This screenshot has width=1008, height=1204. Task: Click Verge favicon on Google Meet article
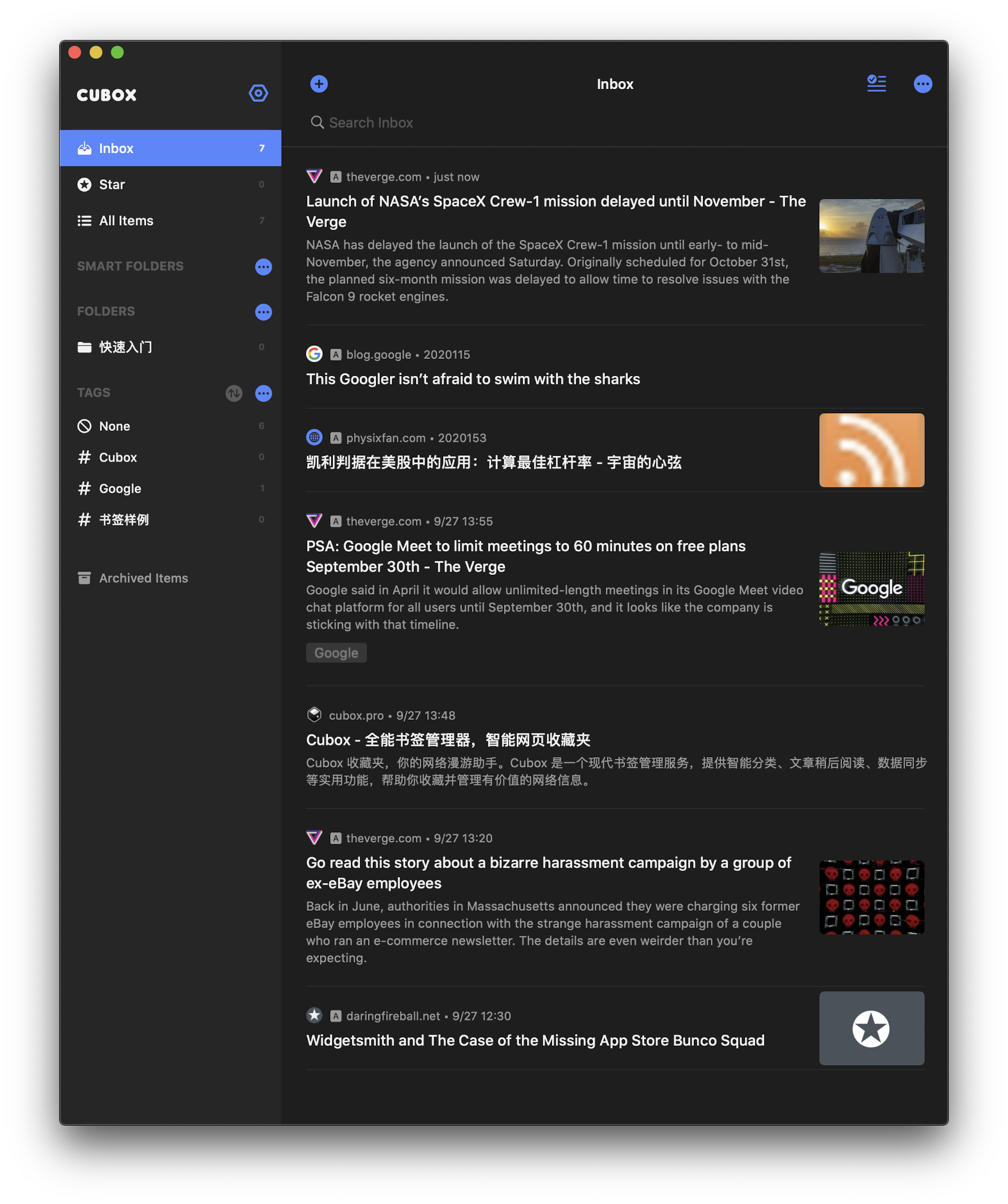click(314, 521)
